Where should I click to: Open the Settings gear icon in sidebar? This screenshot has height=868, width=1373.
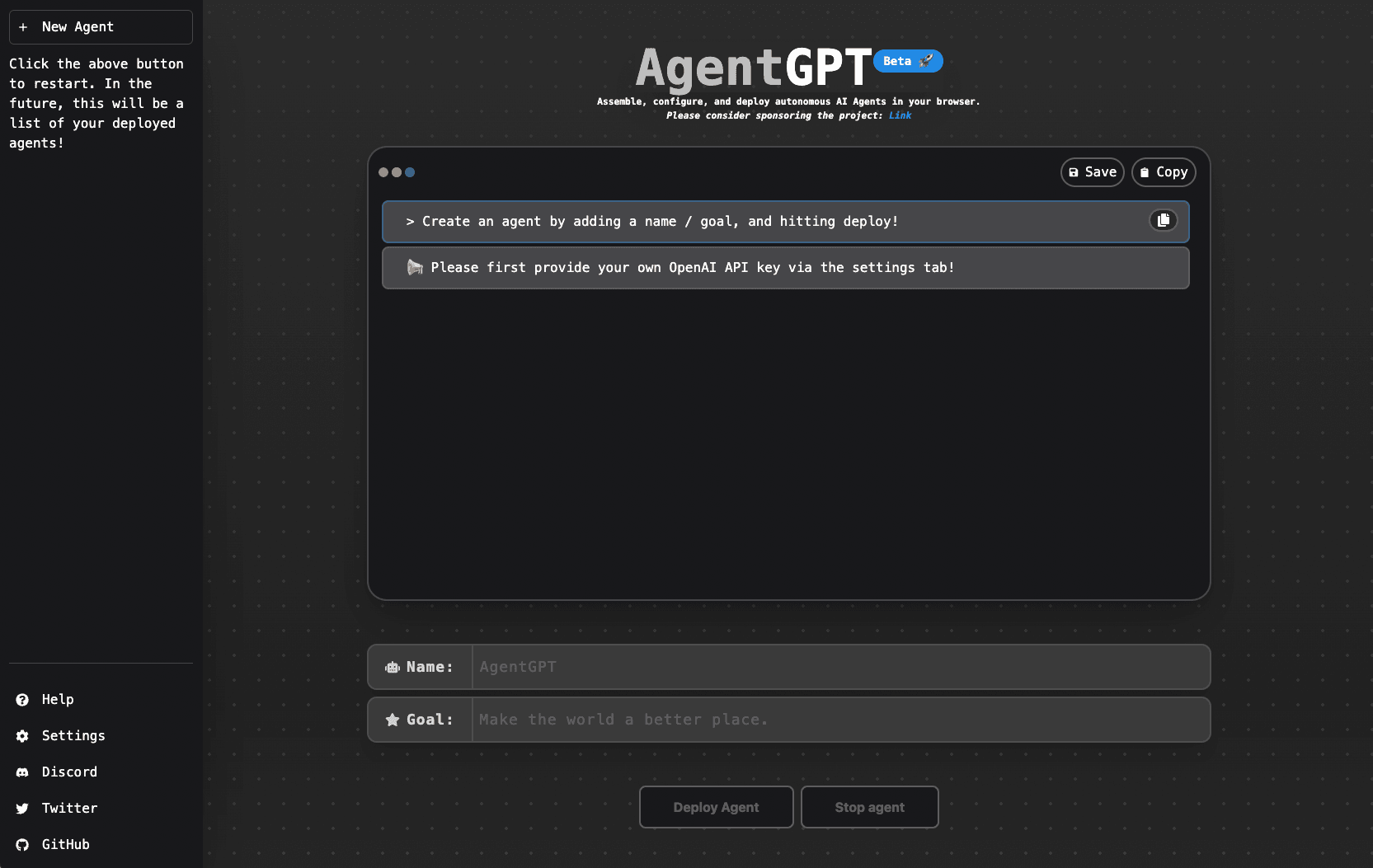pos(21,735)
